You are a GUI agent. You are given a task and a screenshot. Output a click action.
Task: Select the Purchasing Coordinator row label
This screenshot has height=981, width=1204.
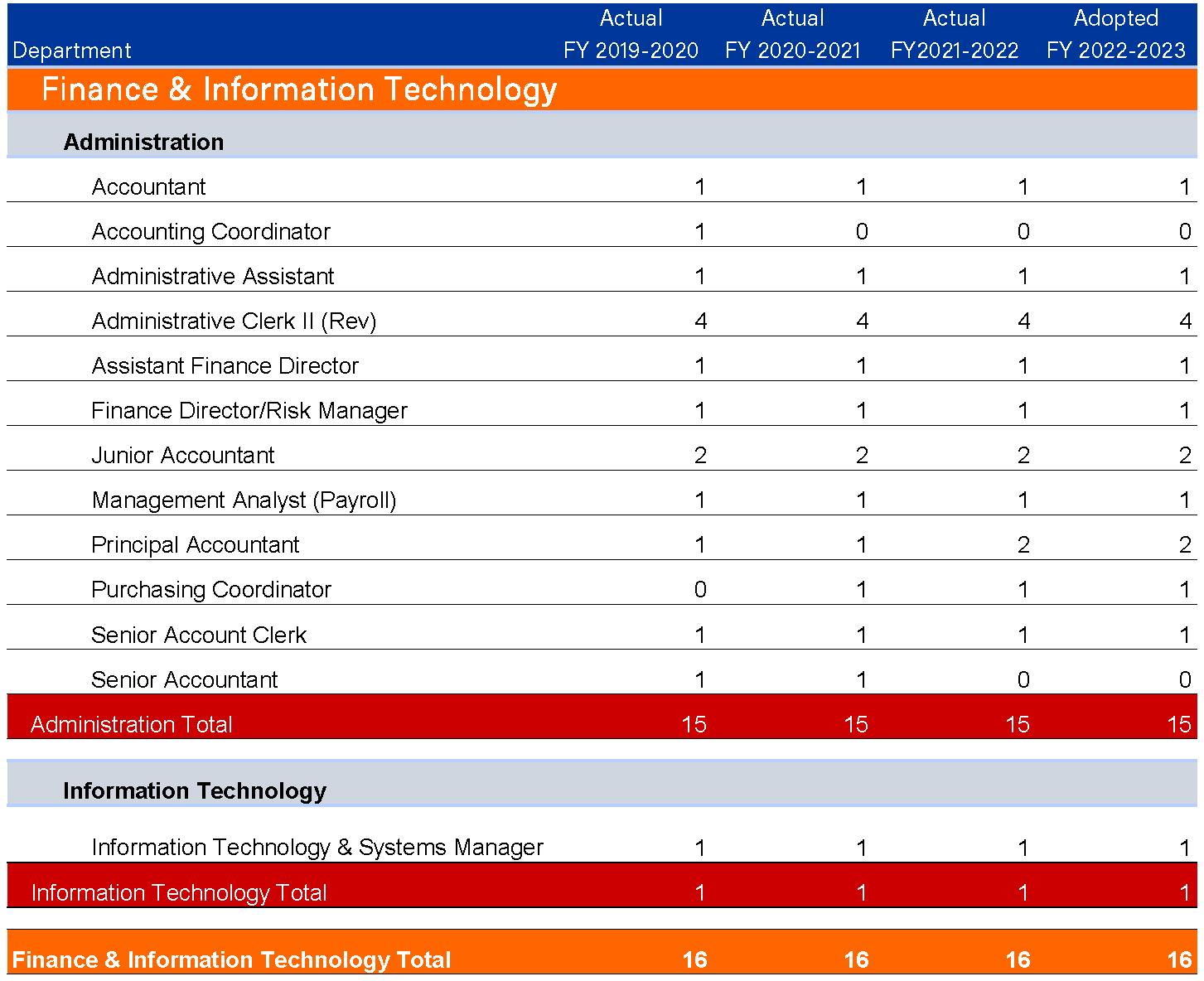(x=210, y=589)
